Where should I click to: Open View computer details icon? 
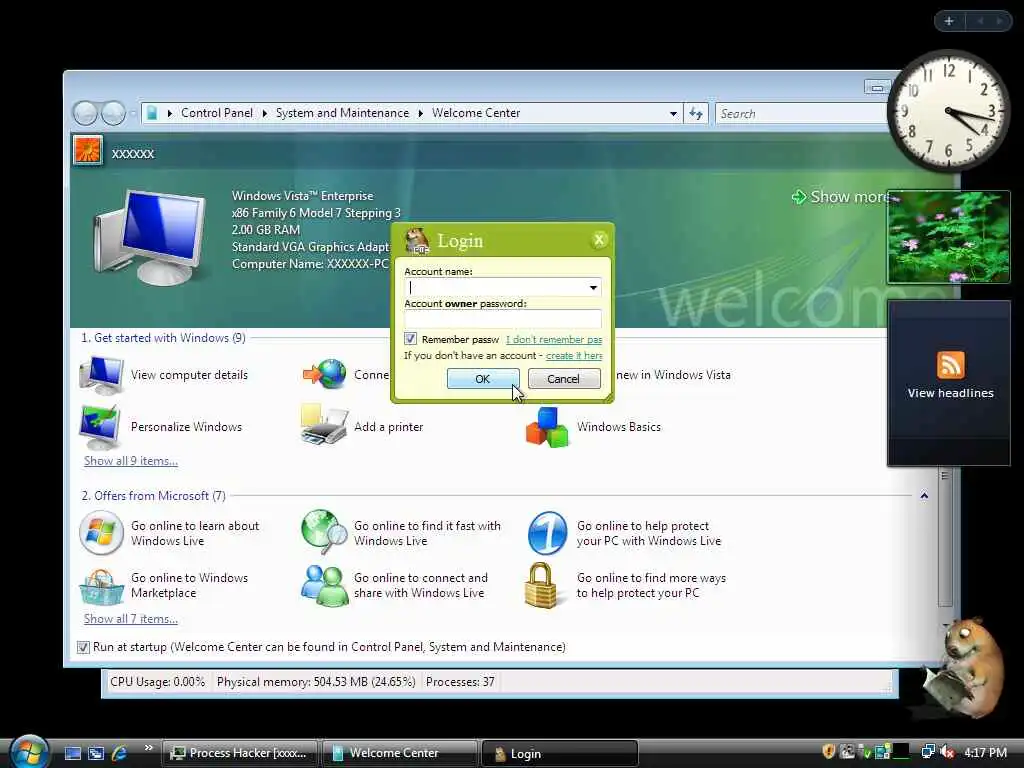(101, 375)
